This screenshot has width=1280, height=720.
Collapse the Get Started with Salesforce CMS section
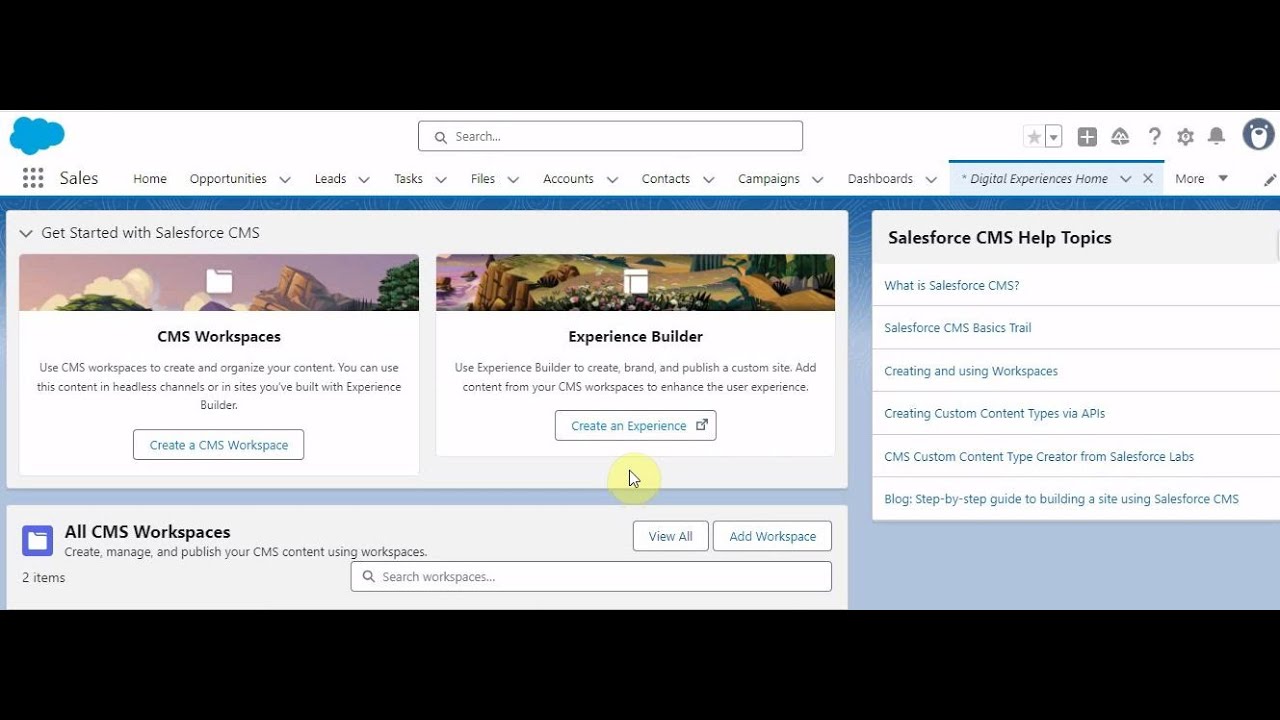pyautogui.click(x=26, y=233)
